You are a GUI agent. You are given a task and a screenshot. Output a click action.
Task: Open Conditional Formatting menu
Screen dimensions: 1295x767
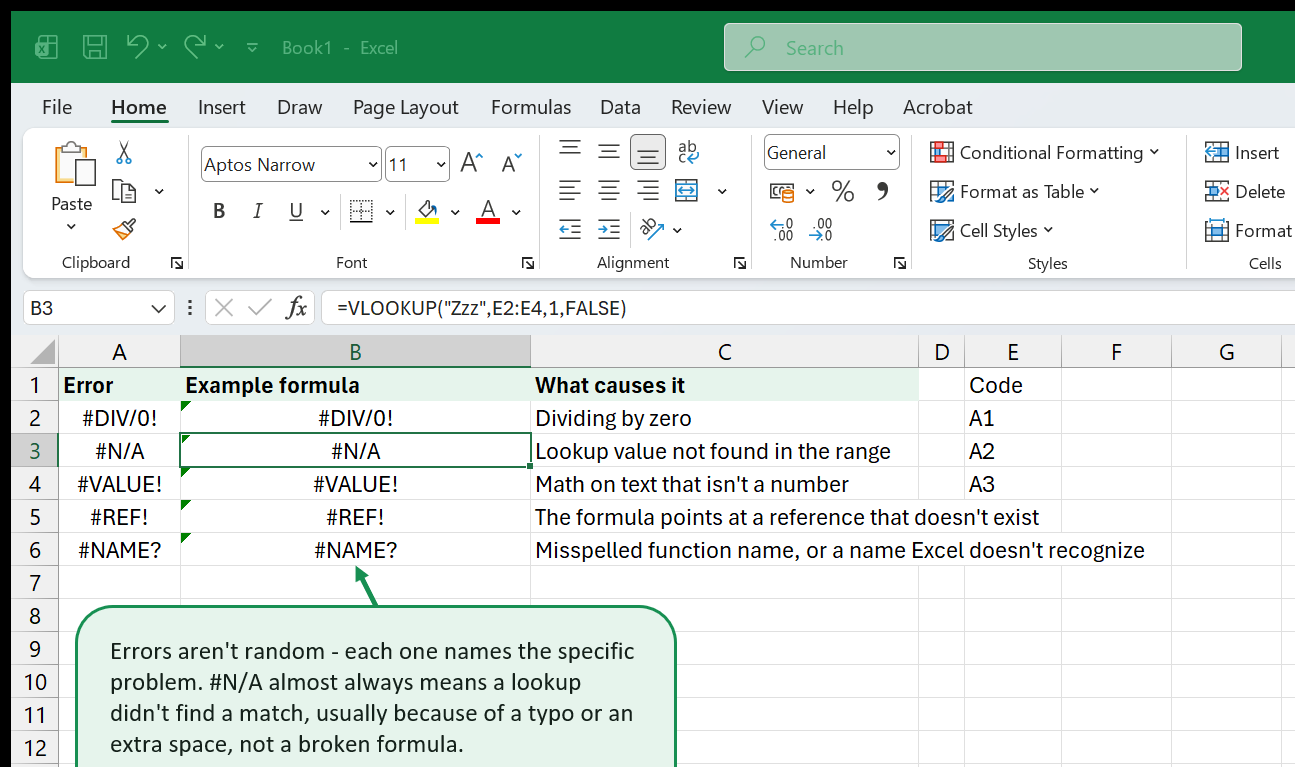[1044, 152]
